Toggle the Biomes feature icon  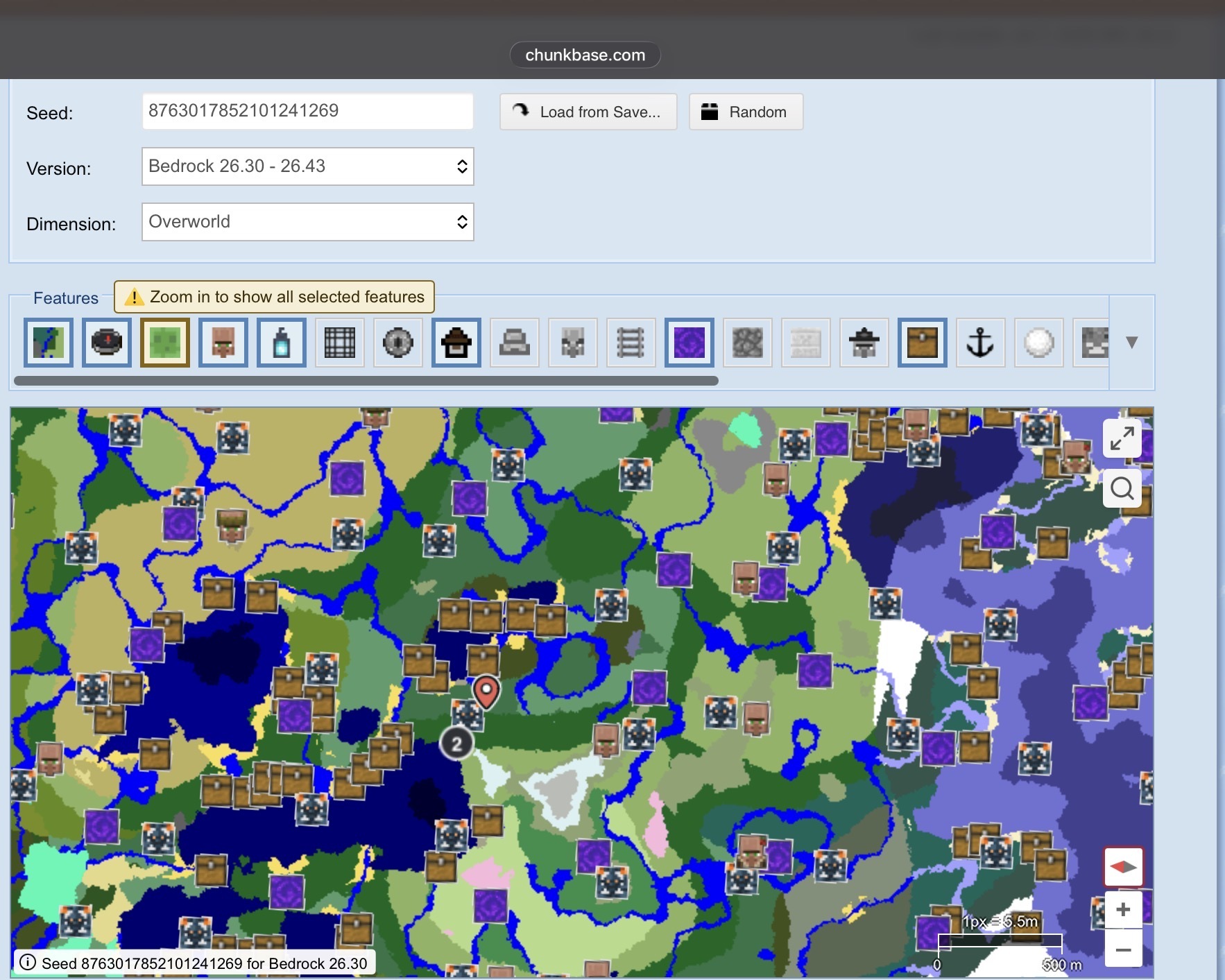(x=49, y=343)
